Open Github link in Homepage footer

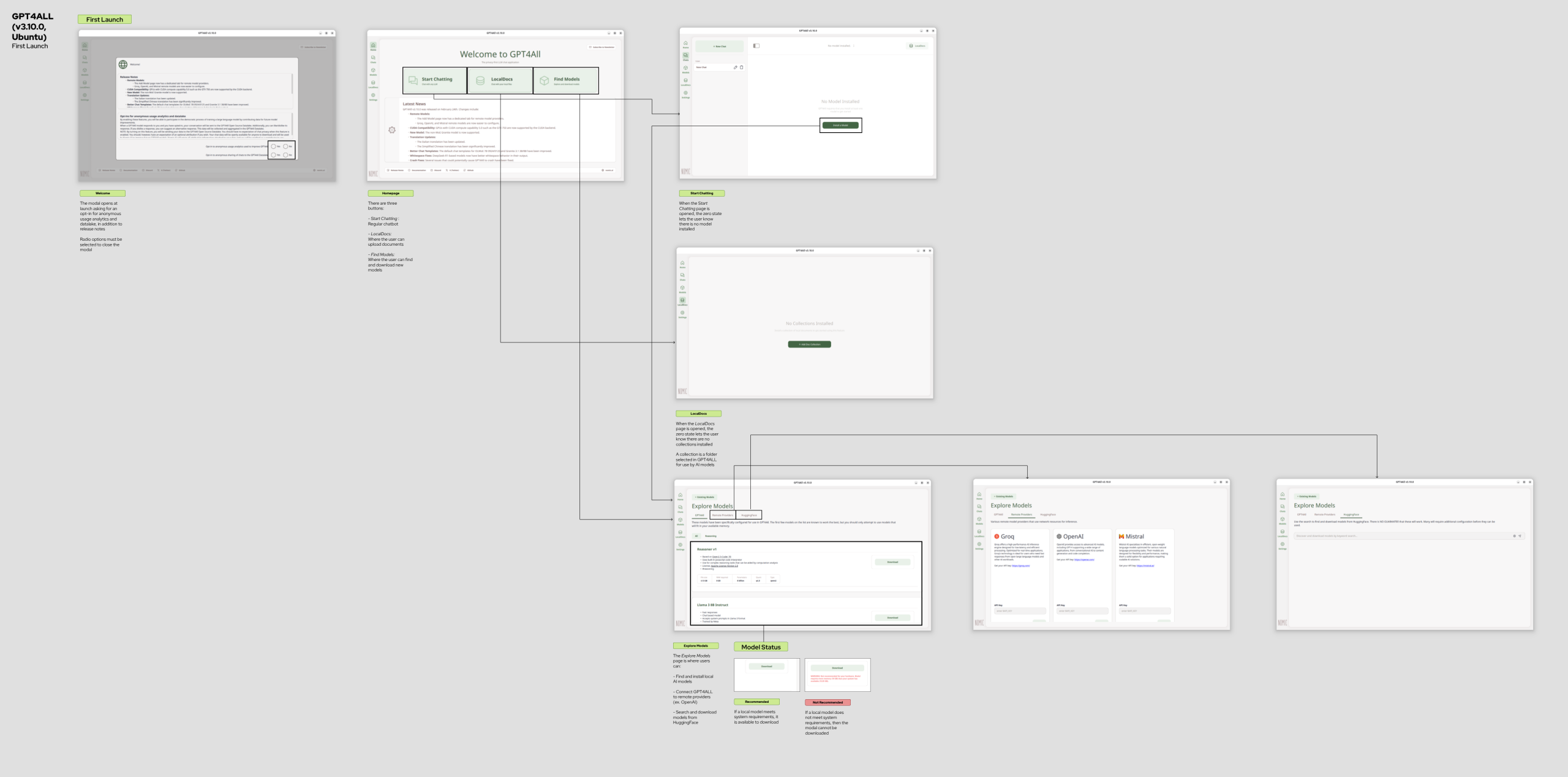coord(469,170)
